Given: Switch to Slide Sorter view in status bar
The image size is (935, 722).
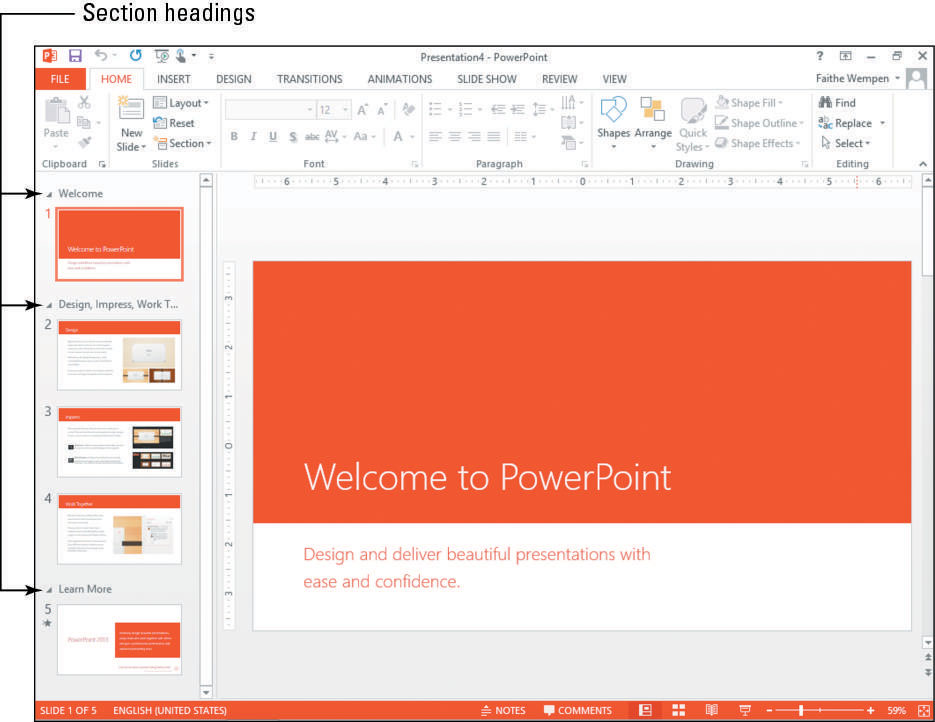Looking at the screenshot, I should tap(679, 710).
